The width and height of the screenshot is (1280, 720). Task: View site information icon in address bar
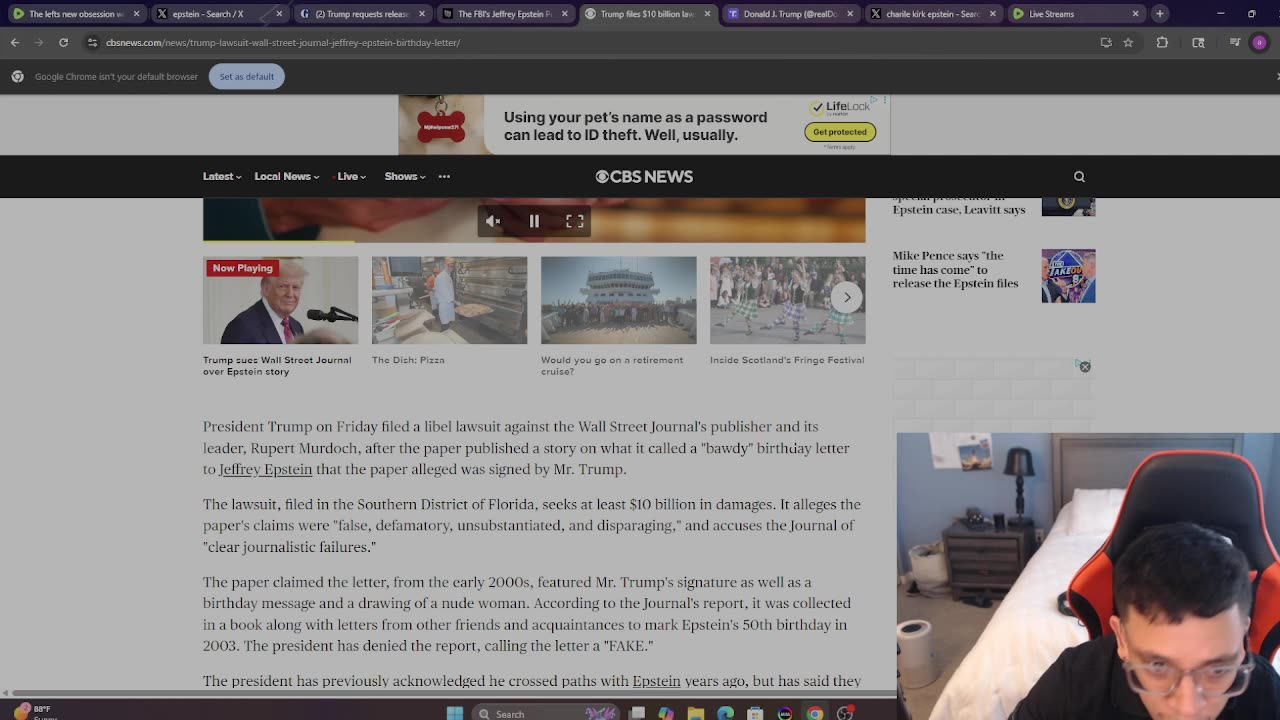coord(92,42)
